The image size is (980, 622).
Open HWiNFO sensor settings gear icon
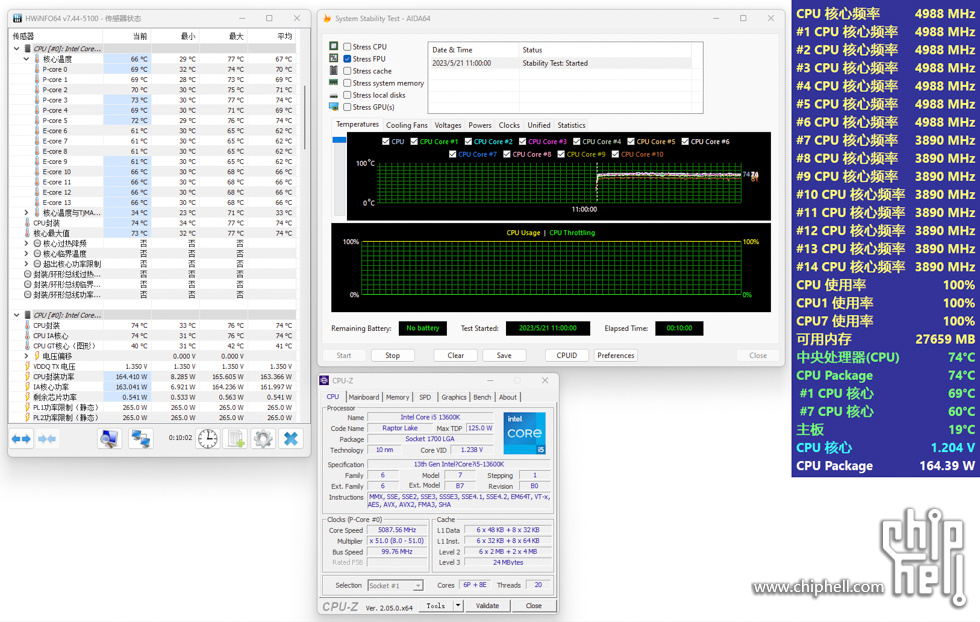point(263,439)
